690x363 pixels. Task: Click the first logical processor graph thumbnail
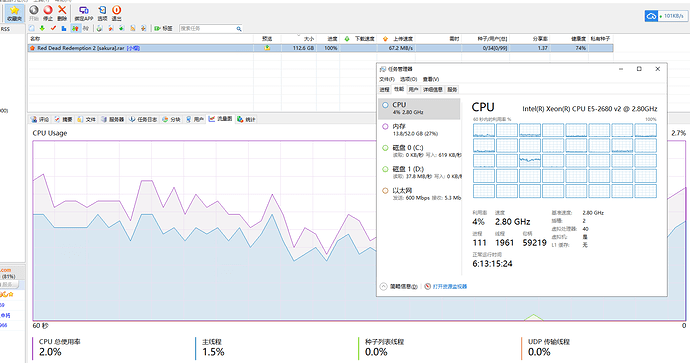(x=484, y=130)
